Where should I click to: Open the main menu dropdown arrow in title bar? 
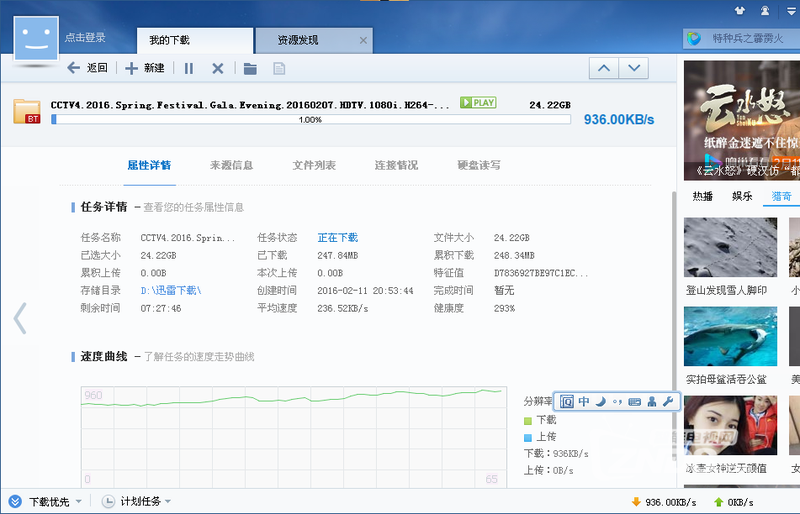(x=791, y=11)
